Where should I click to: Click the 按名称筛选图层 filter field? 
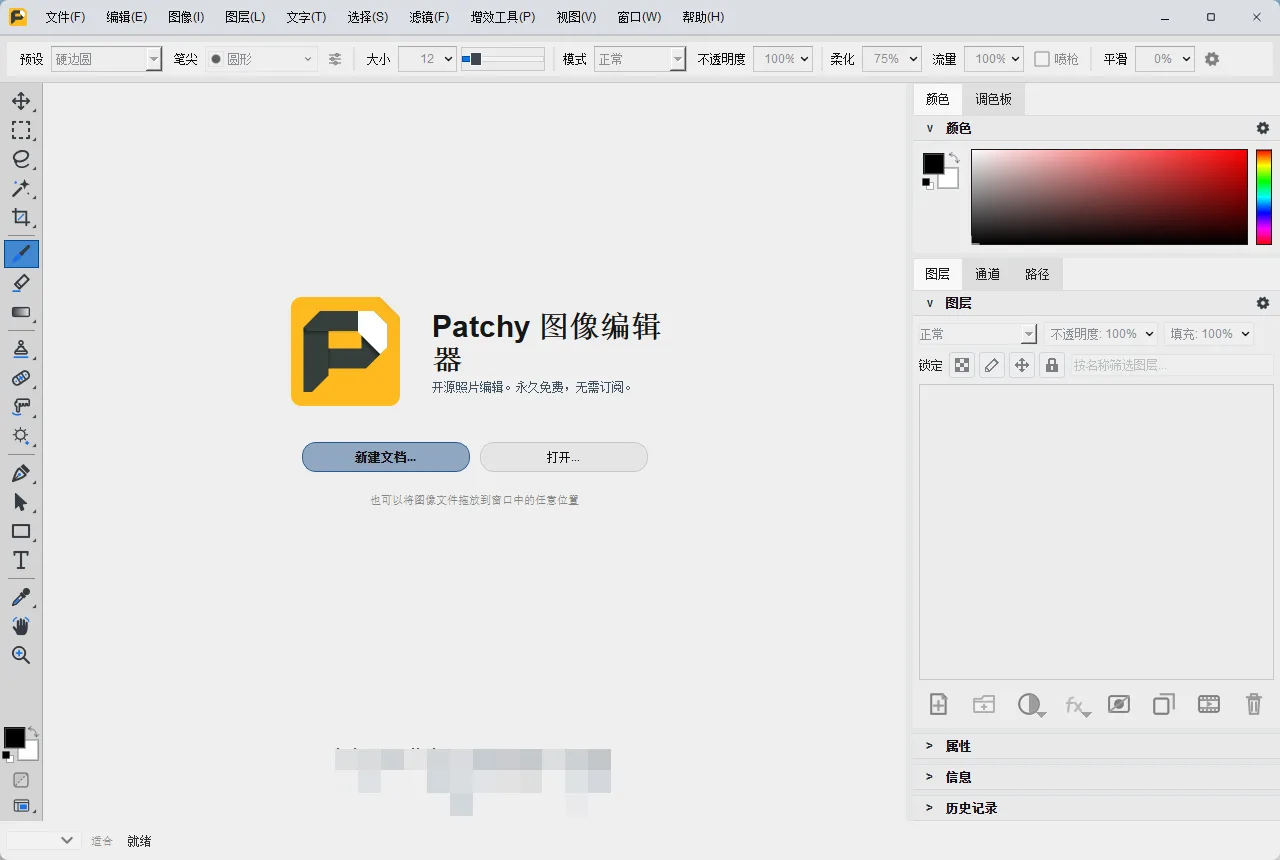pyautogui.click(x=1171, y=365)
